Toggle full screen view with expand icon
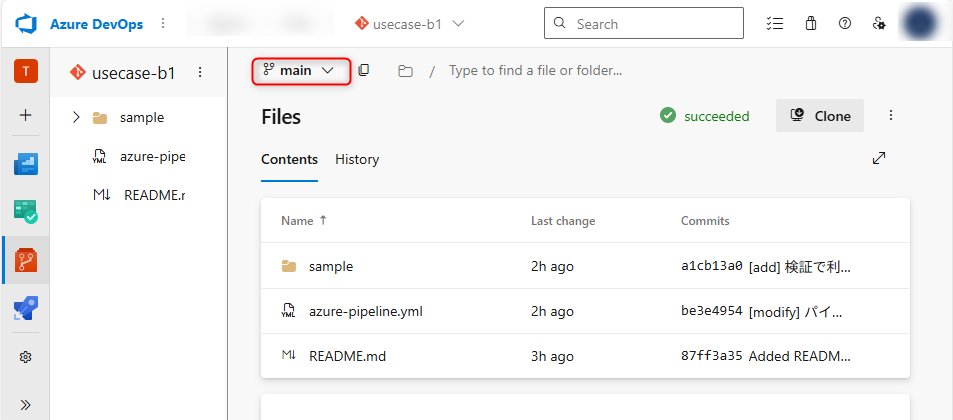The width and height of the screenshot is (953, 420). point(879,158)
